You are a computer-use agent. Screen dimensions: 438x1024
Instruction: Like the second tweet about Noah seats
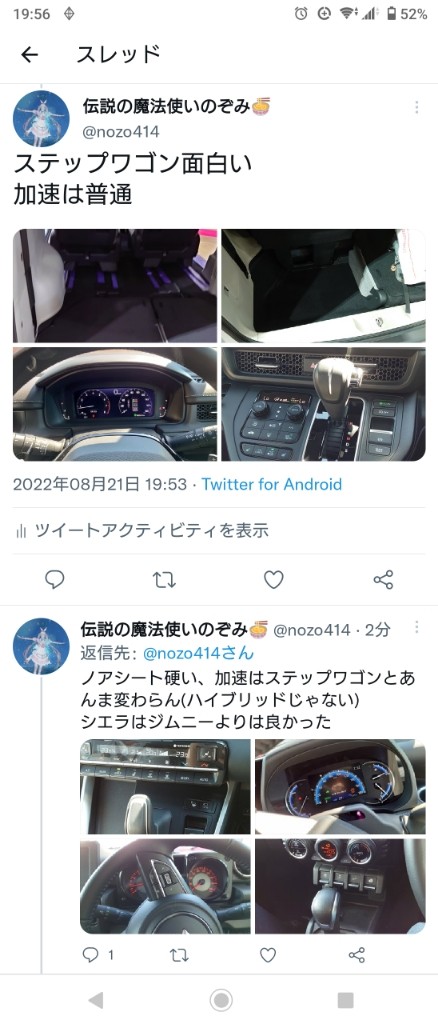click(268, 955)
